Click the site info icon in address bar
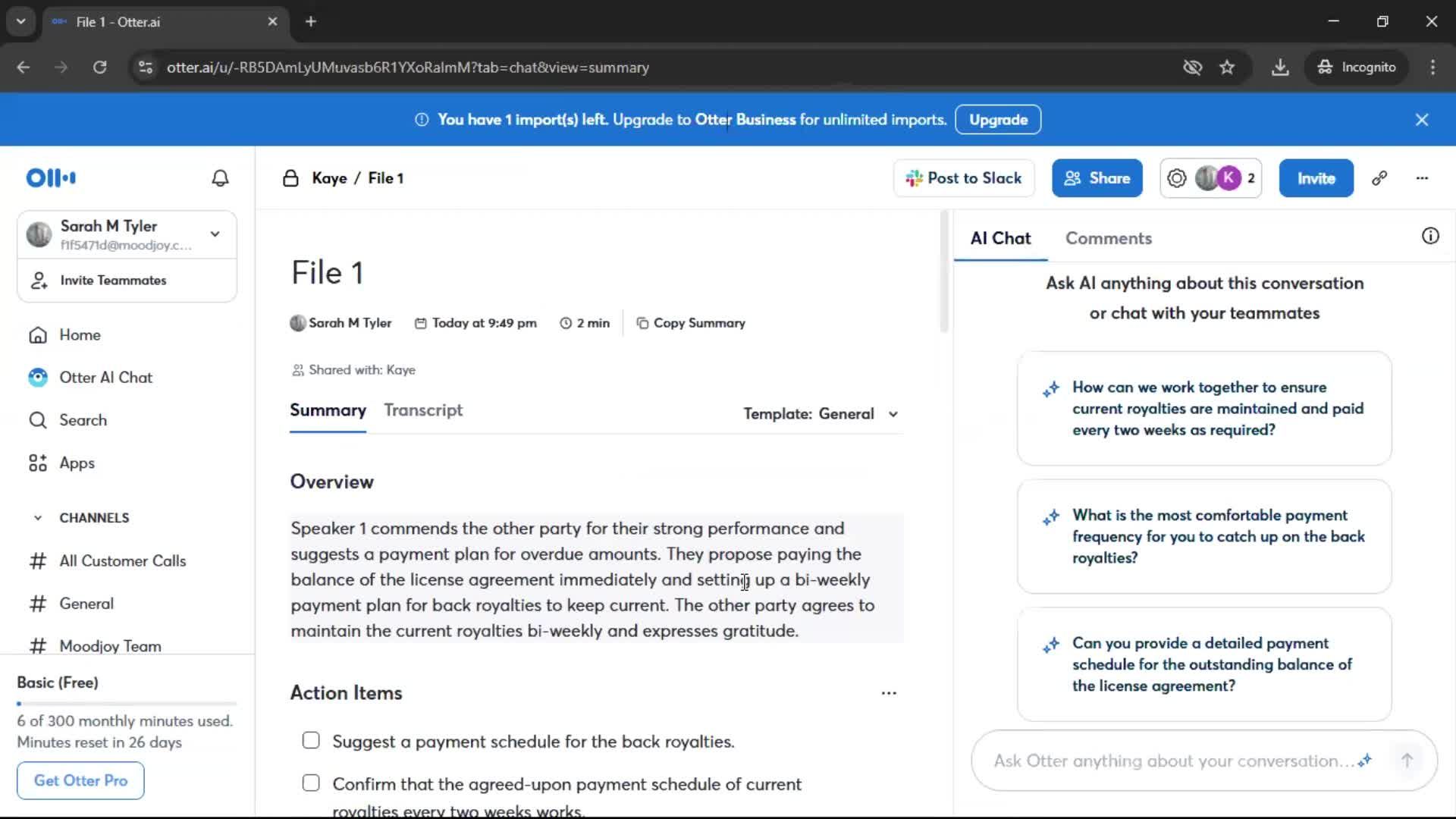The height and width of the screenshot is (819, 1456). tap(146, 67)
